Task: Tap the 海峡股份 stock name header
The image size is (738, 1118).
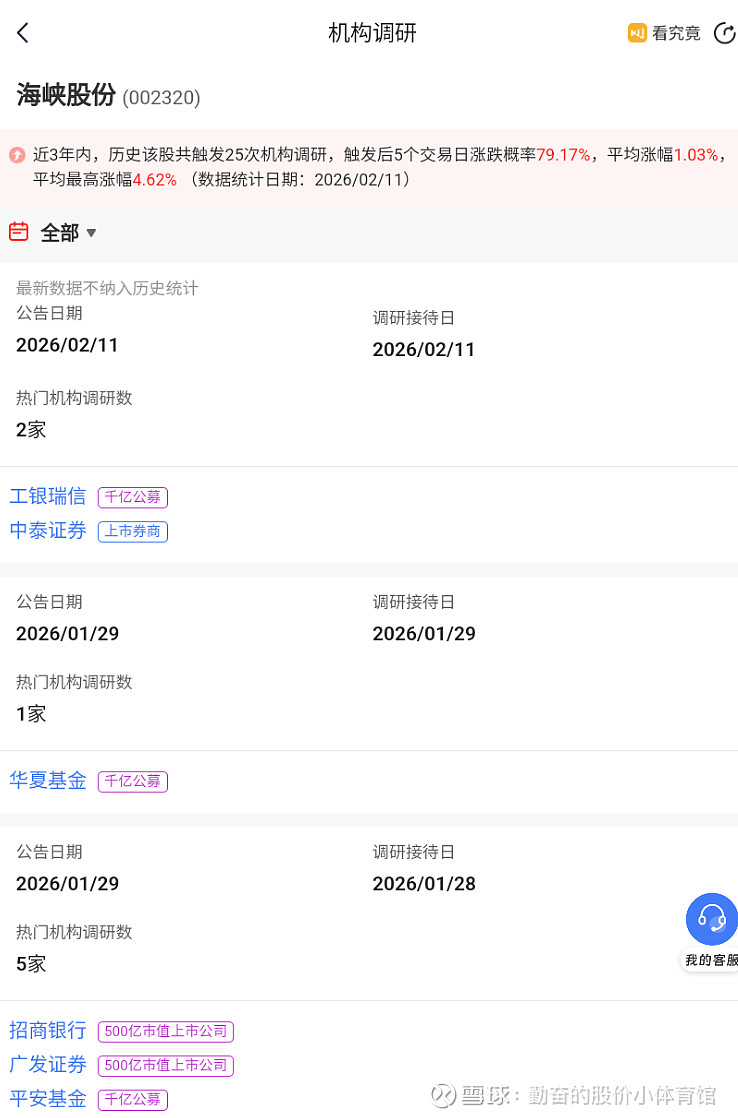Action: [x=66, y=96]
